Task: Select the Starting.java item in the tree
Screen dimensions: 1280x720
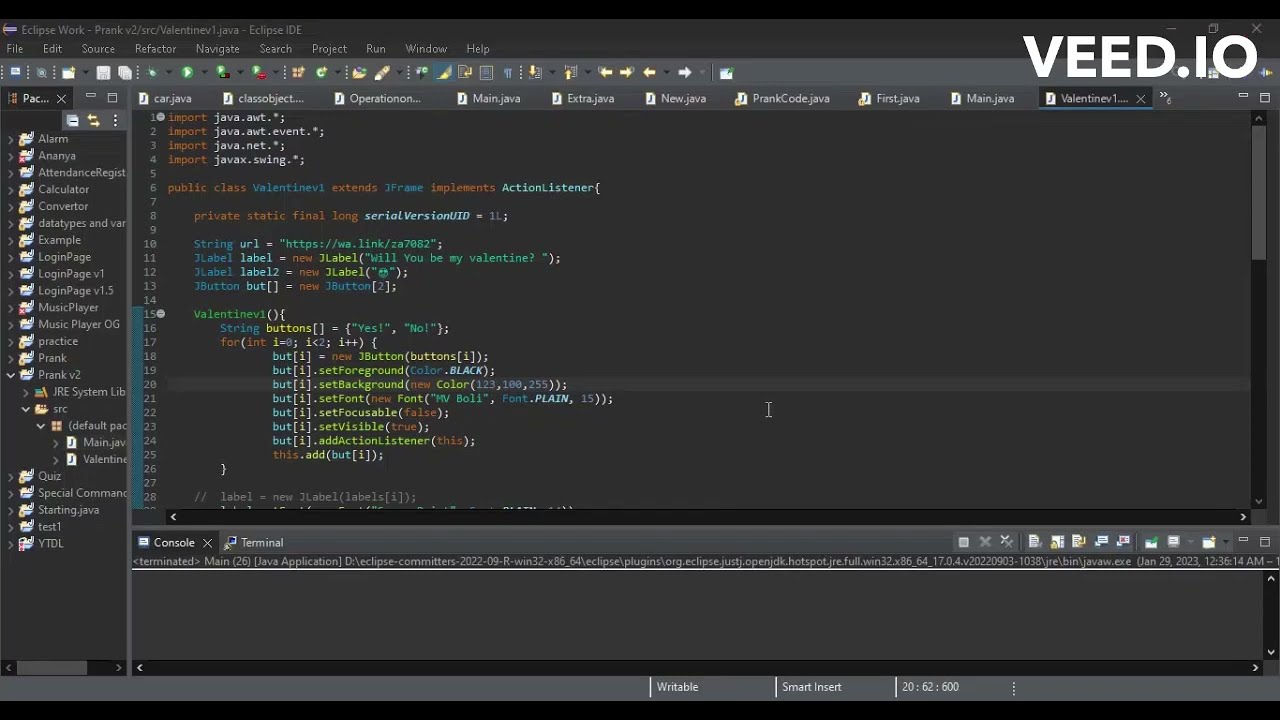Action: click(68, 510)
